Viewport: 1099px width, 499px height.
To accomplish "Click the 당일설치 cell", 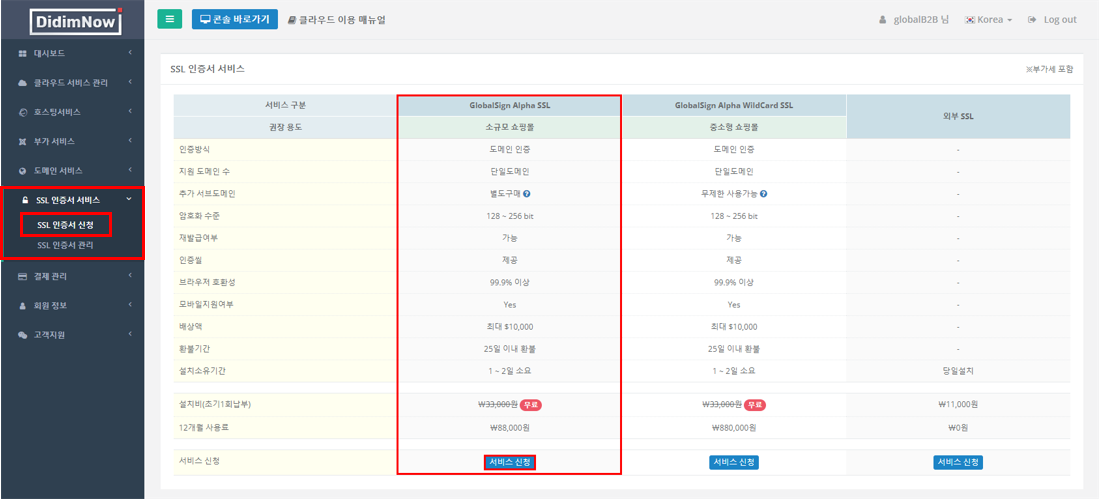I will 958,371.
